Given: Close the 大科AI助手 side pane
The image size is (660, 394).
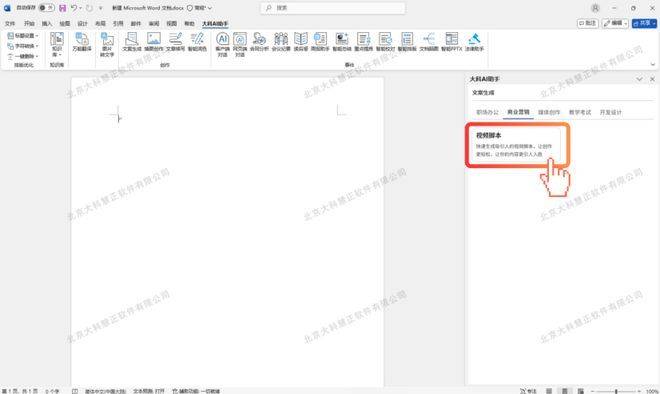Looking at the screenshot, I should (x=652, y=79).
